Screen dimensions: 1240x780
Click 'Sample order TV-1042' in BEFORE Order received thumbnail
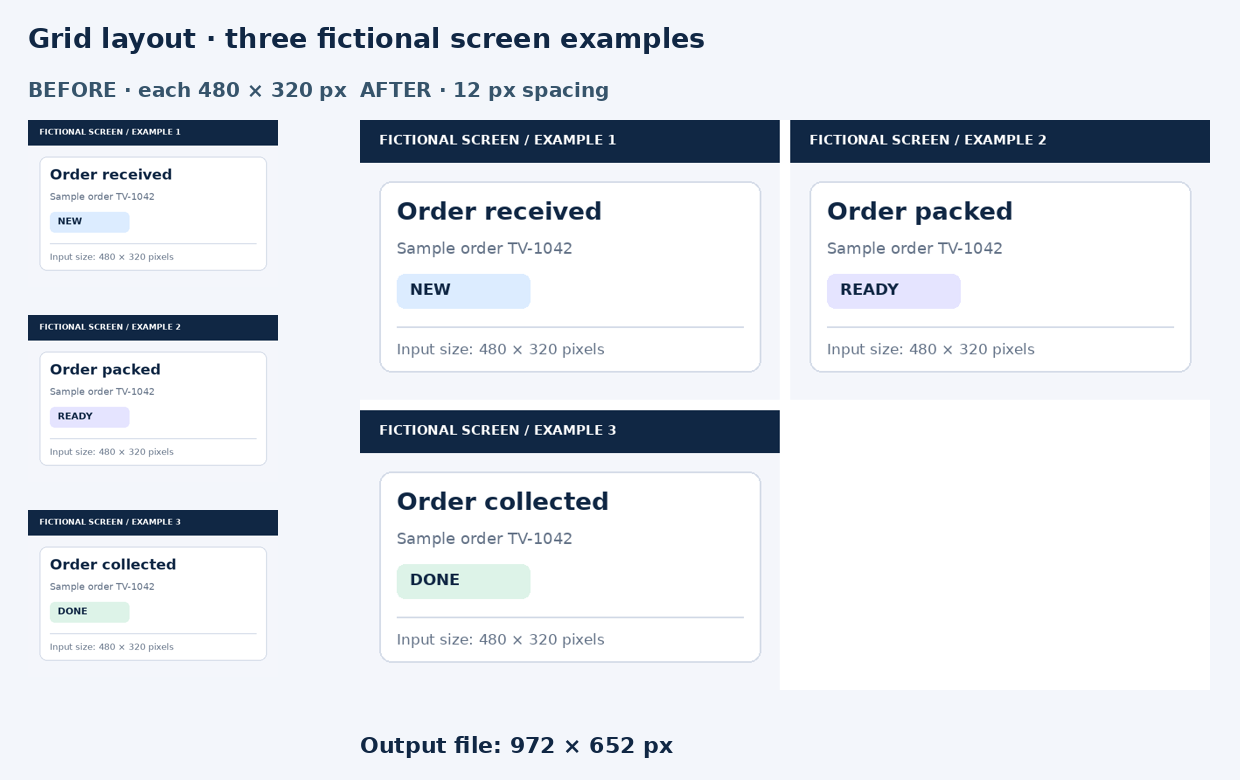(x=102, y=197)
